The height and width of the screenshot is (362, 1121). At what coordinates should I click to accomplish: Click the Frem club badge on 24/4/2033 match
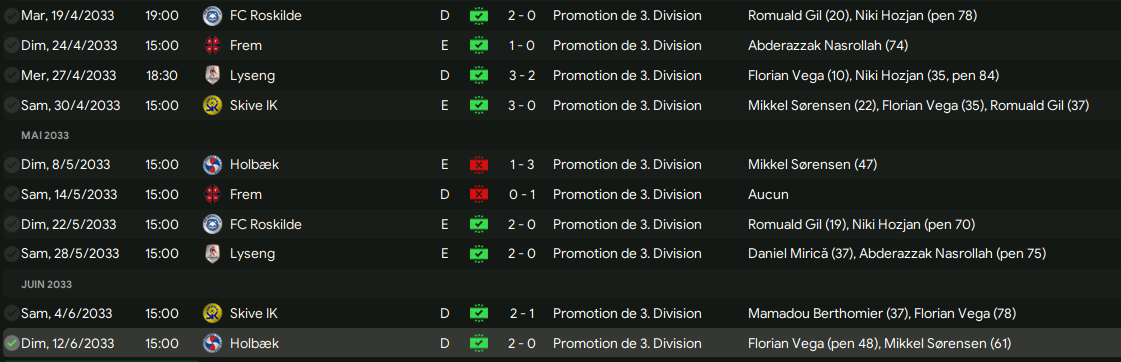212,46
